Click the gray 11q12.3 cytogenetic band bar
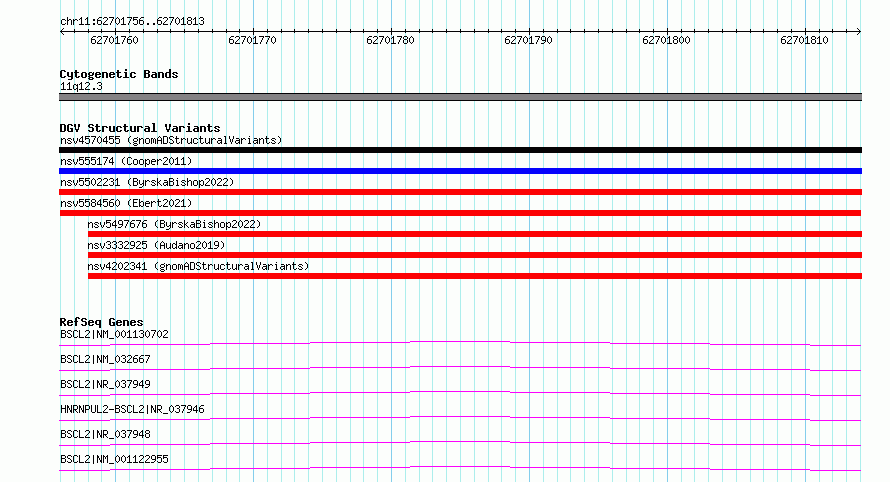Viewport: 890px width, 482px height. (460, 97)
